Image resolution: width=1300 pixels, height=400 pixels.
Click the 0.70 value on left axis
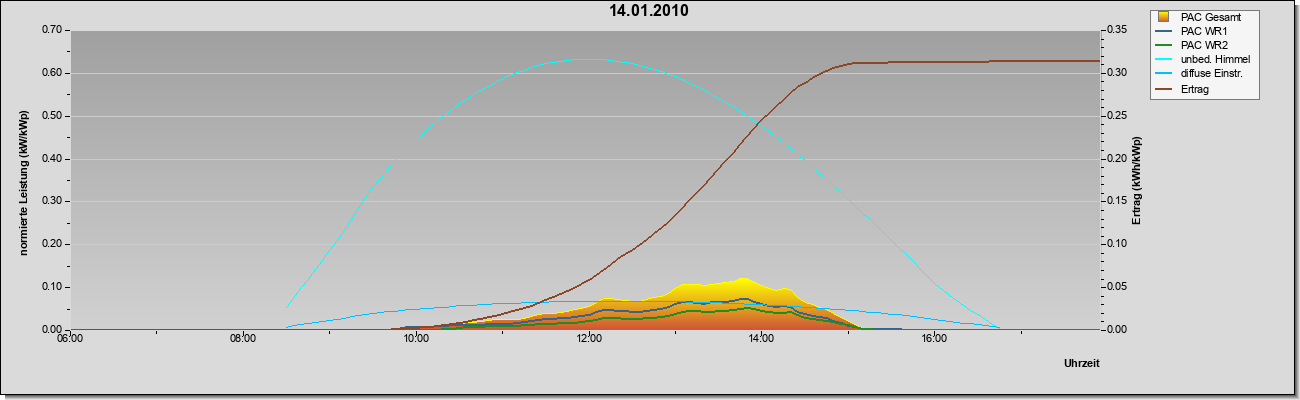click(52, 30)
